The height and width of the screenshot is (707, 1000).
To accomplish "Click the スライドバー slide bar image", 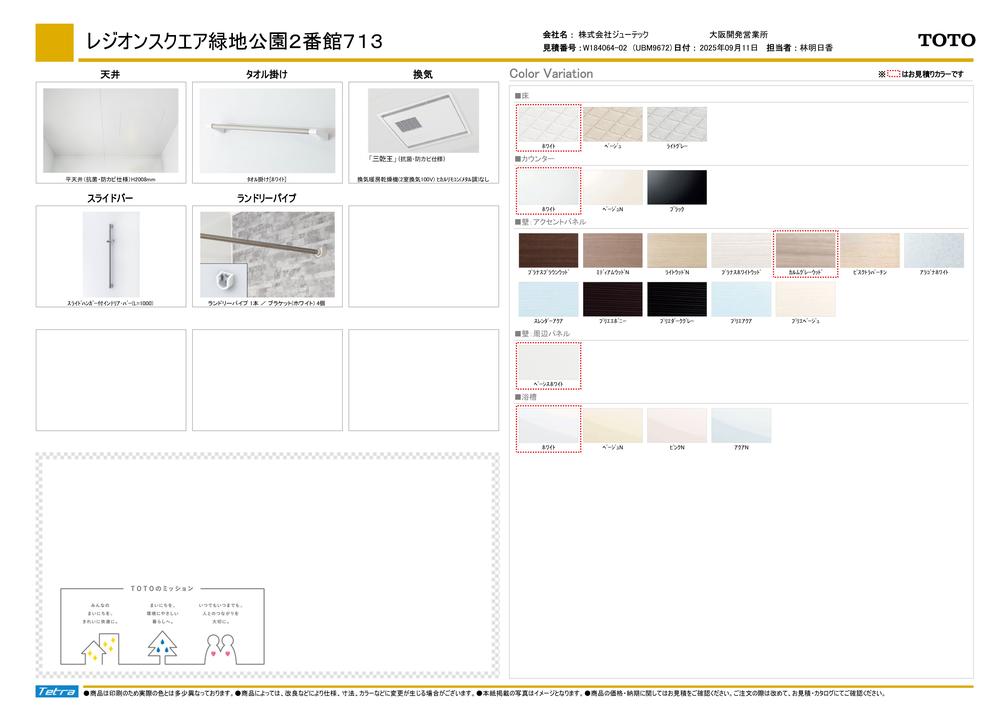I will [110, 254].
